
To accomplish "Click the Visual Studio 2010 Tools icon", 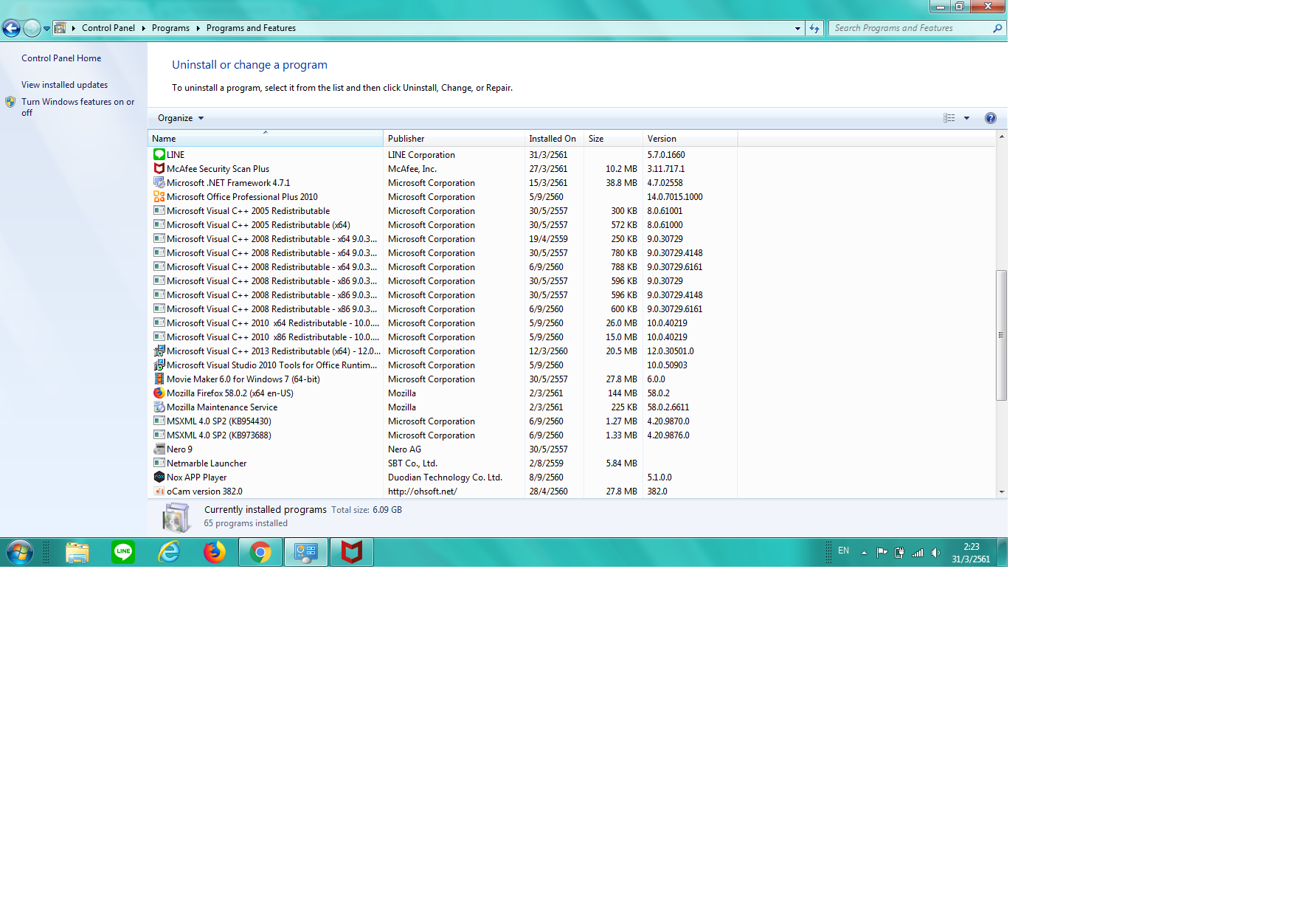I will tap(159, 365).
